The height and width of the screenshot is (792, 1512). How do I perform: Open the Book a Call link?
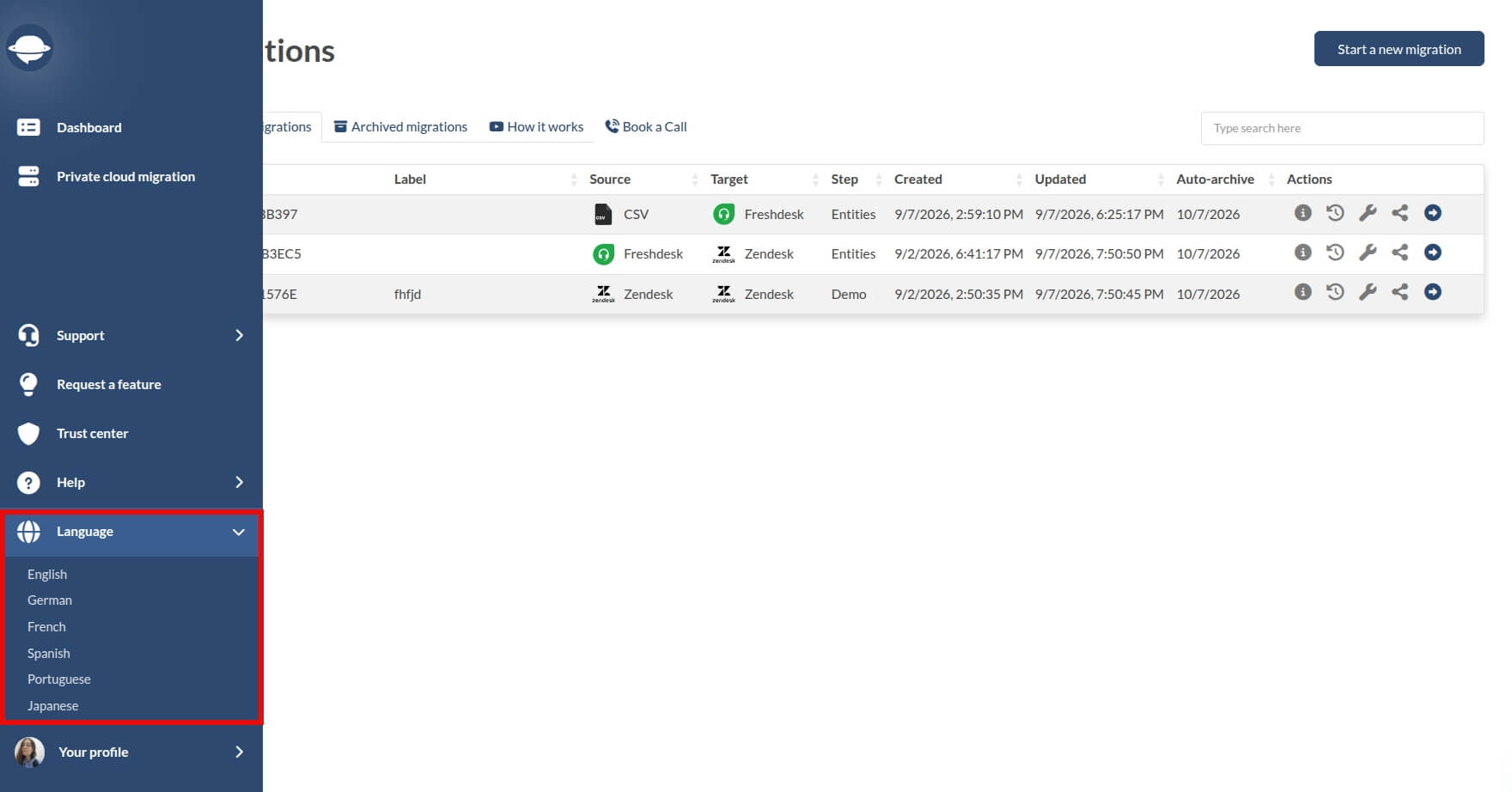646,126
